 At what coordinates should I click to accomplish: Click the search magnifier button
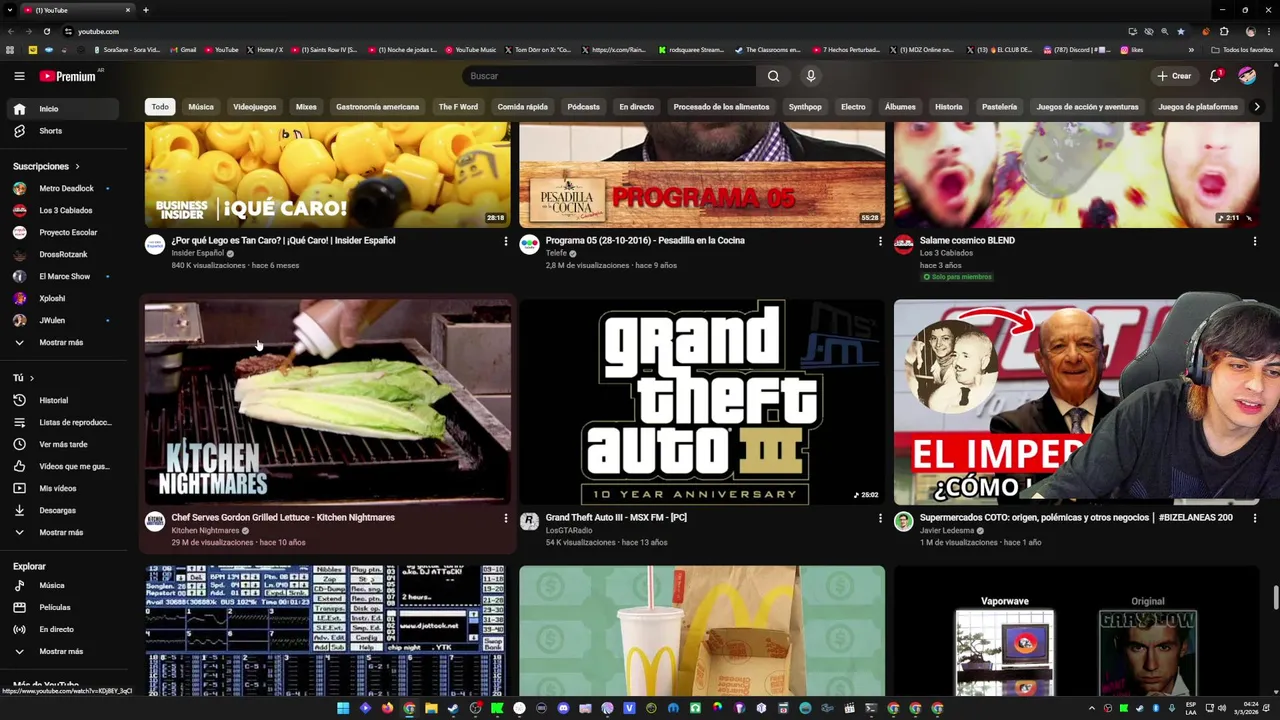773,76
